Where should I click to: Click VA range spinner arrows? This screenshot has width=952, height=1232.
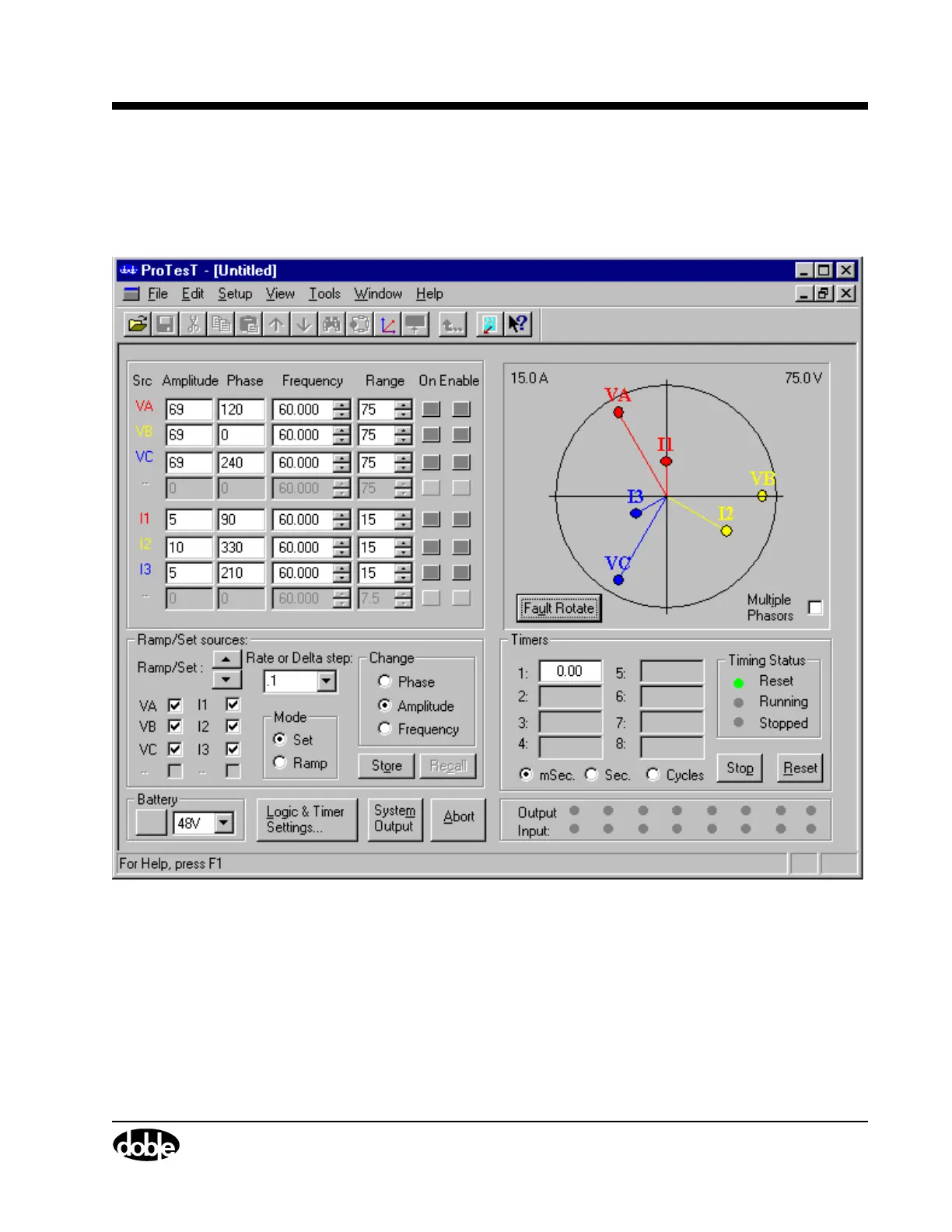tap(403, 410)
